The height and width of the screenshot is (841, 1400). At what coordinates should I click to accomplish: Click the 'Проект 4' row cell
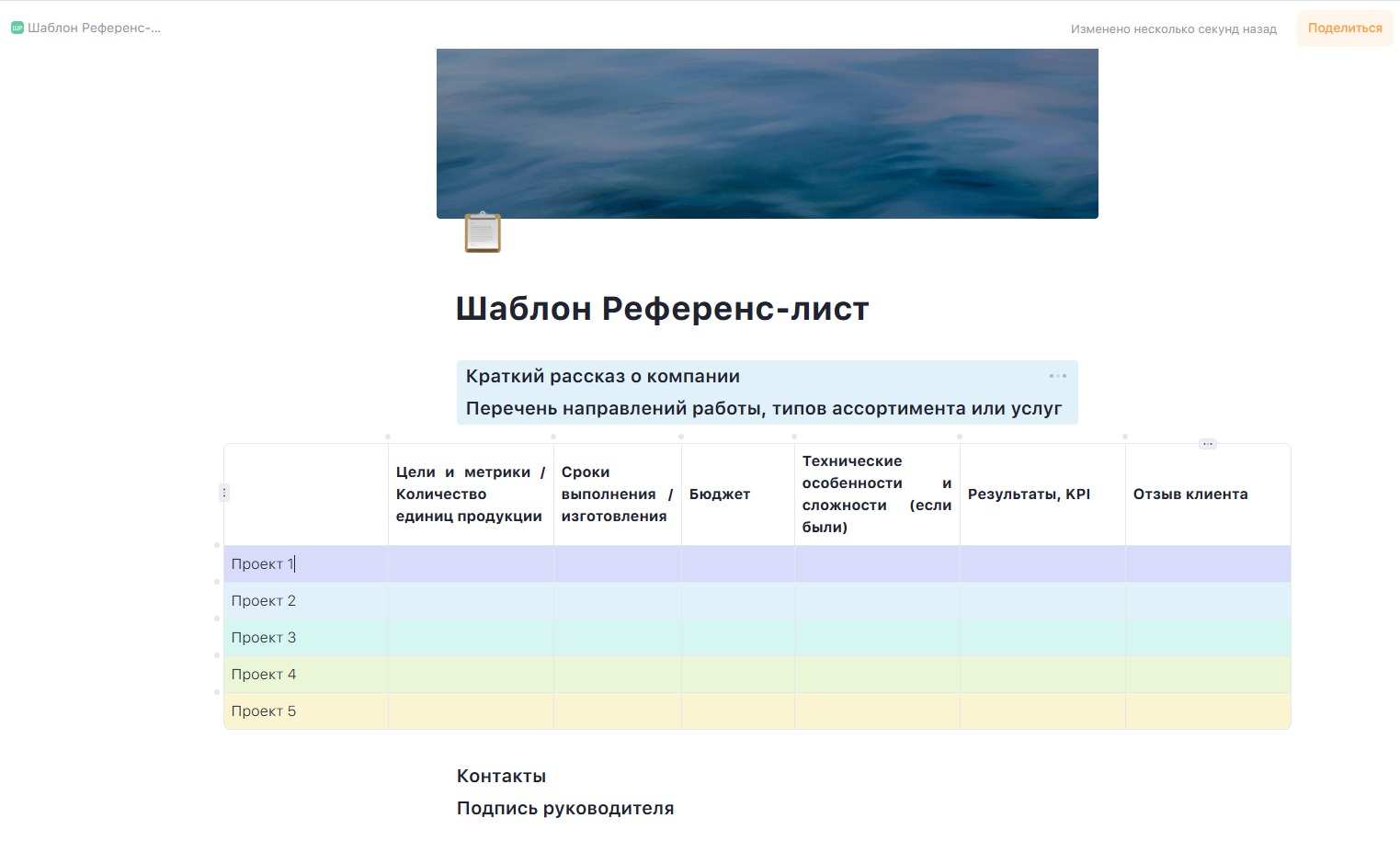pyautogui.click(x=306, y=675)
